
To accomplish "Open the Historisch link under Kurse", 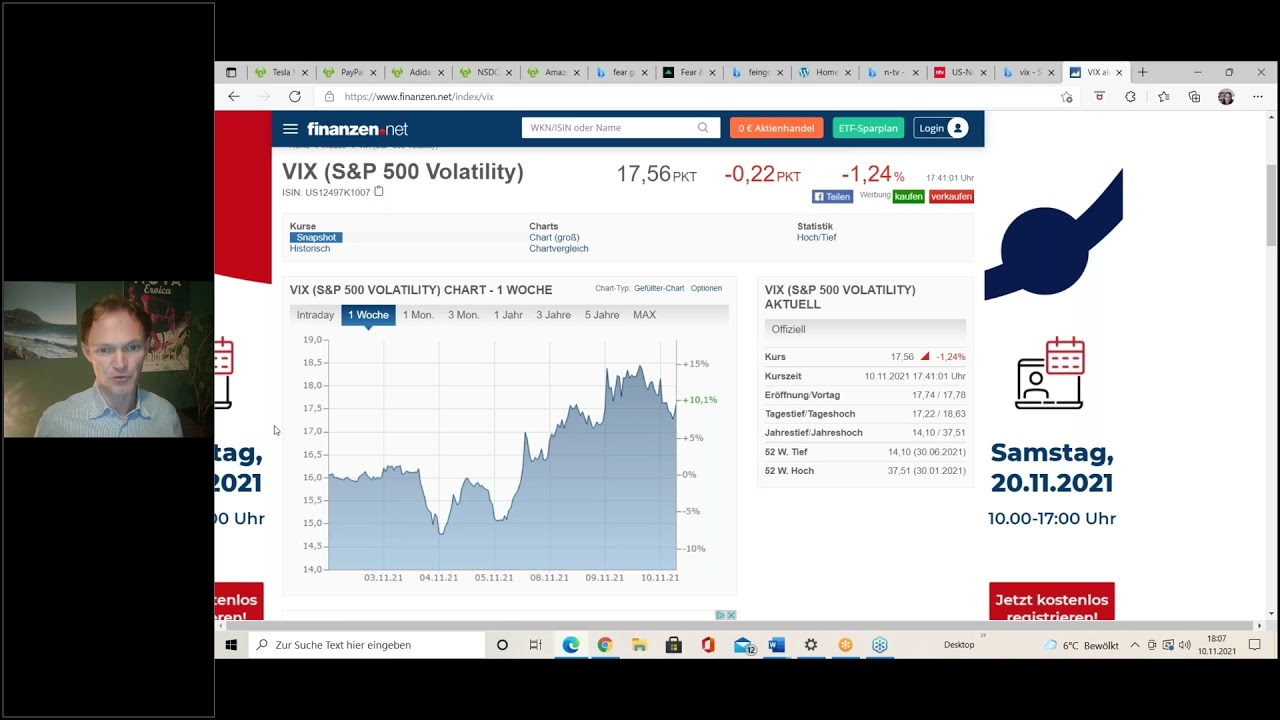I will [x=310, y=248].
